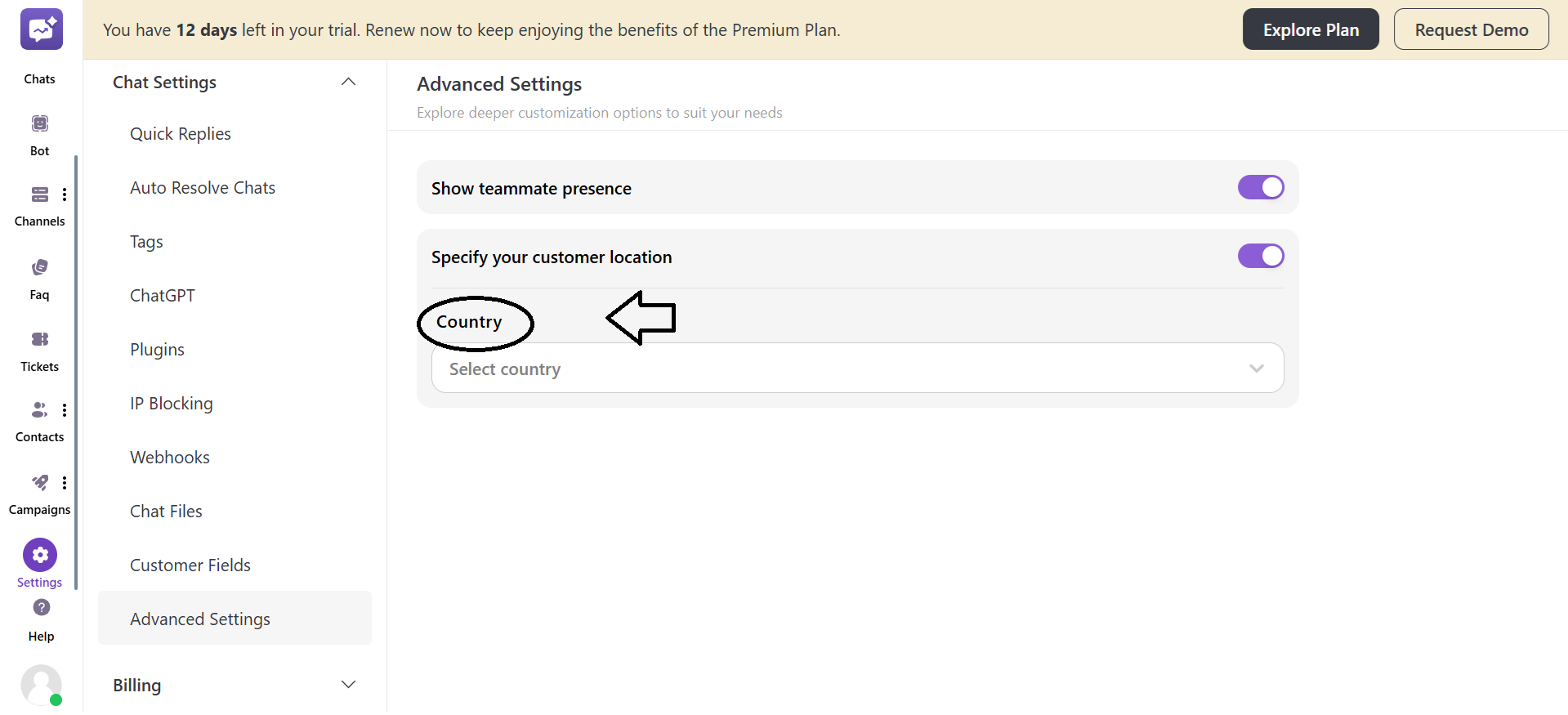Open the Contacts sidebar icon

pyautogui.click(x=39, y=410)
